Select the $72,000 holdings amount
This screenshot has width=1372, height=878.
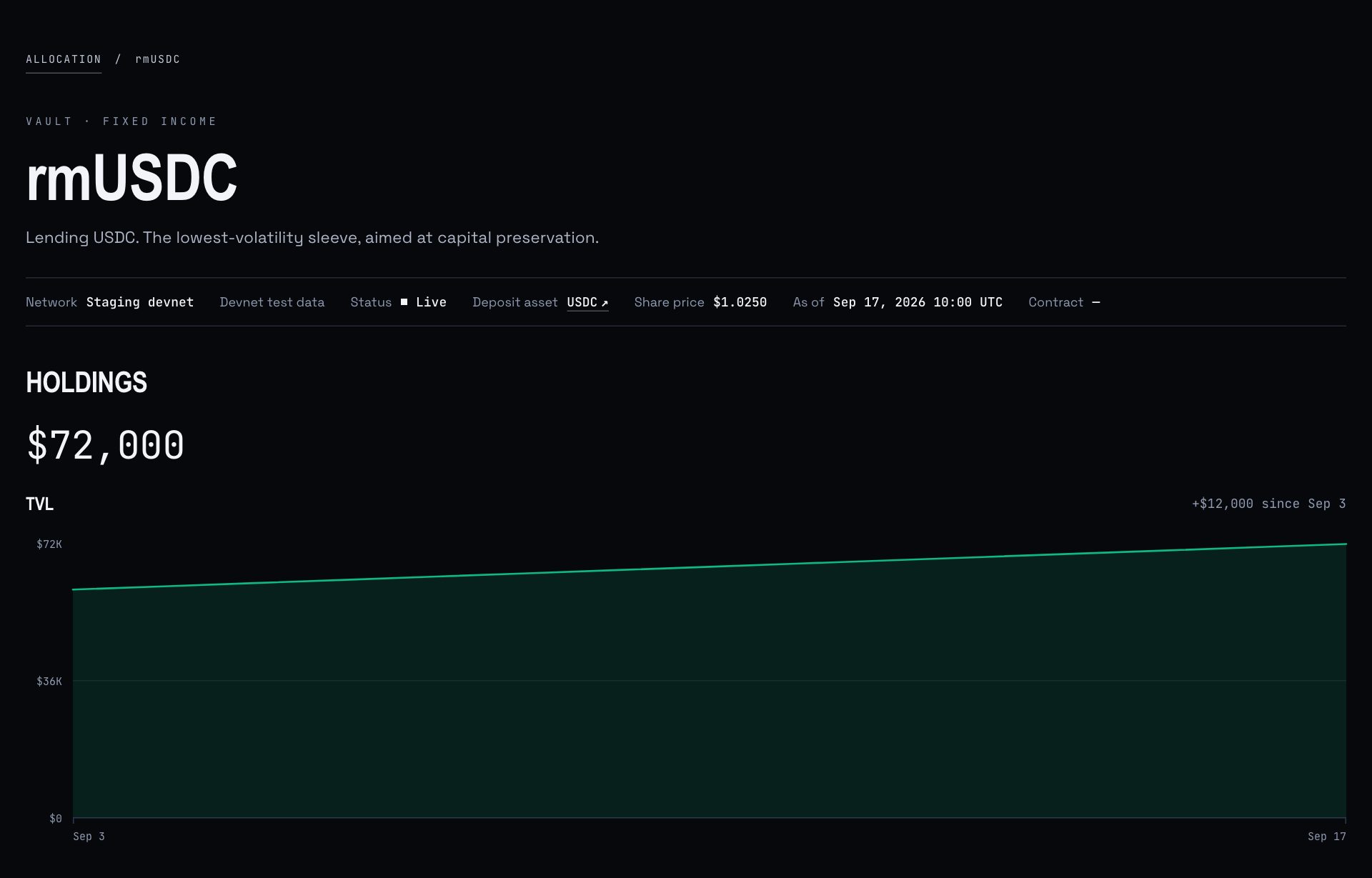105,446
